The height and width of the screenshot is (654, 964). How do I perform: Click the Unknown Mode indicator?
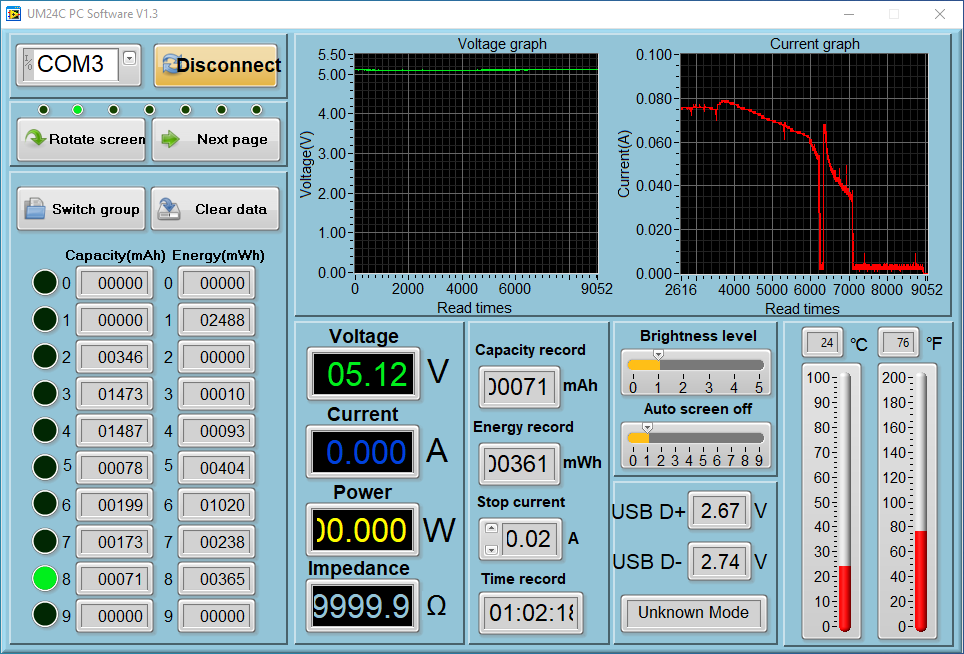click(x=693, y=613)
